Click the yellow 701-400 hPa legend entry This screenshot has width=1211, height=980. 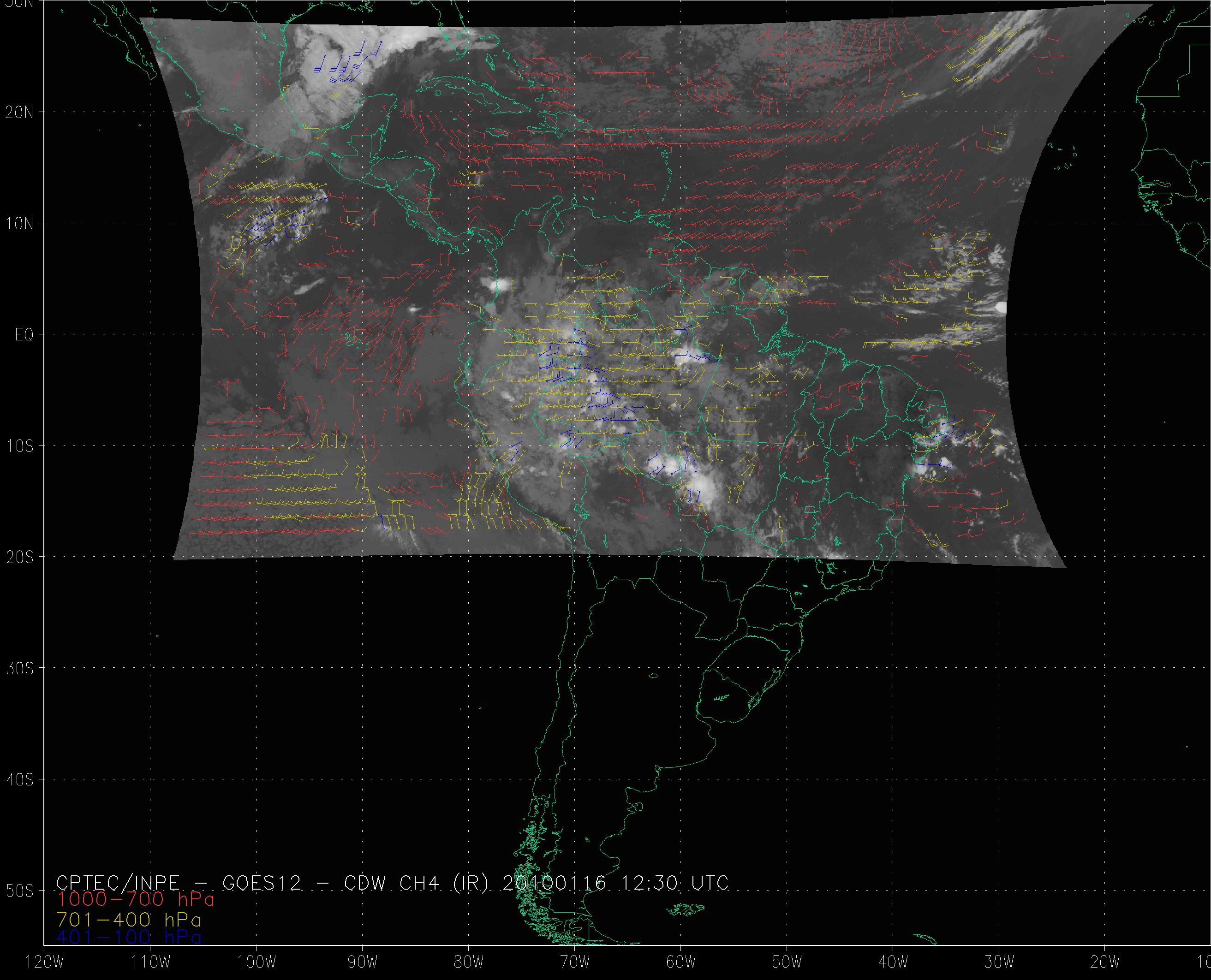tap(129, 919)
